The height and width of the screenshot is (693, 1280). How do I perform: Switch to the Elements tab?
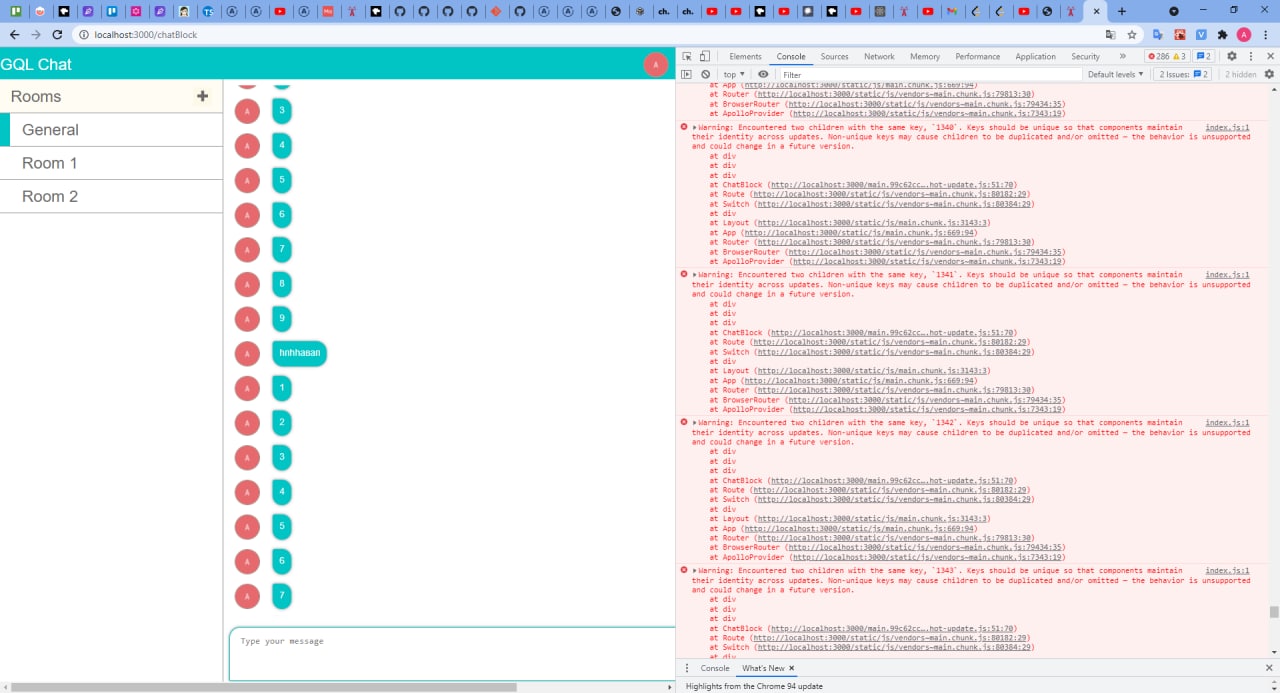(x=745, y=57)
